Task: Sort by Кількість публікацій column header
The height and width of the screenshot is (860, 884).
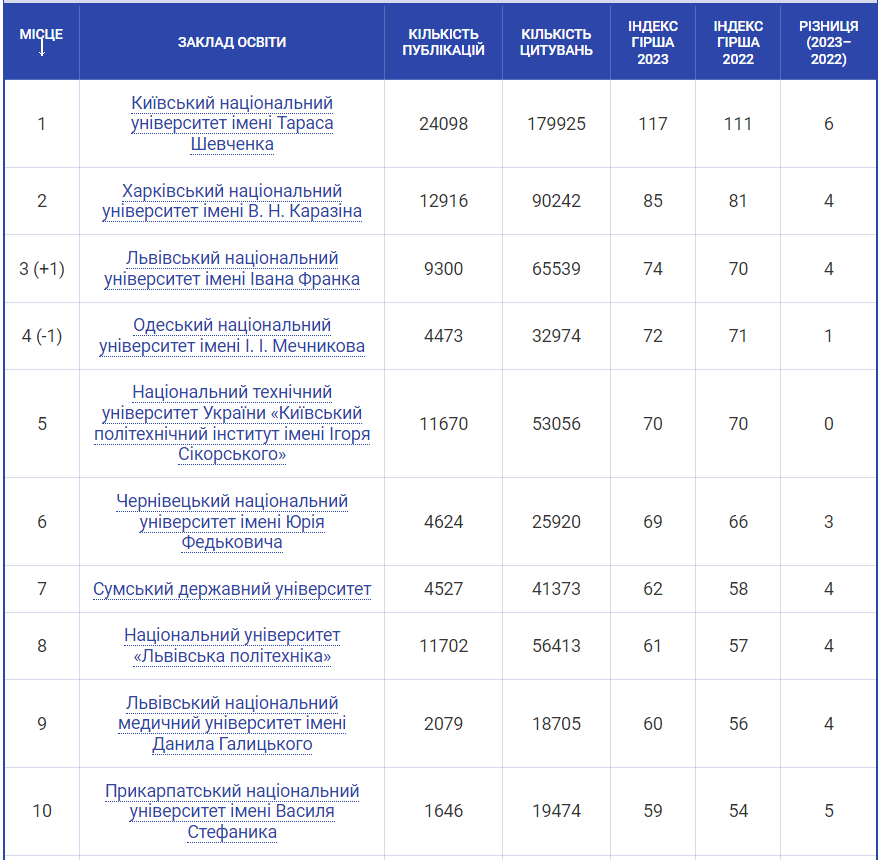Action: (x=443, y=42)
